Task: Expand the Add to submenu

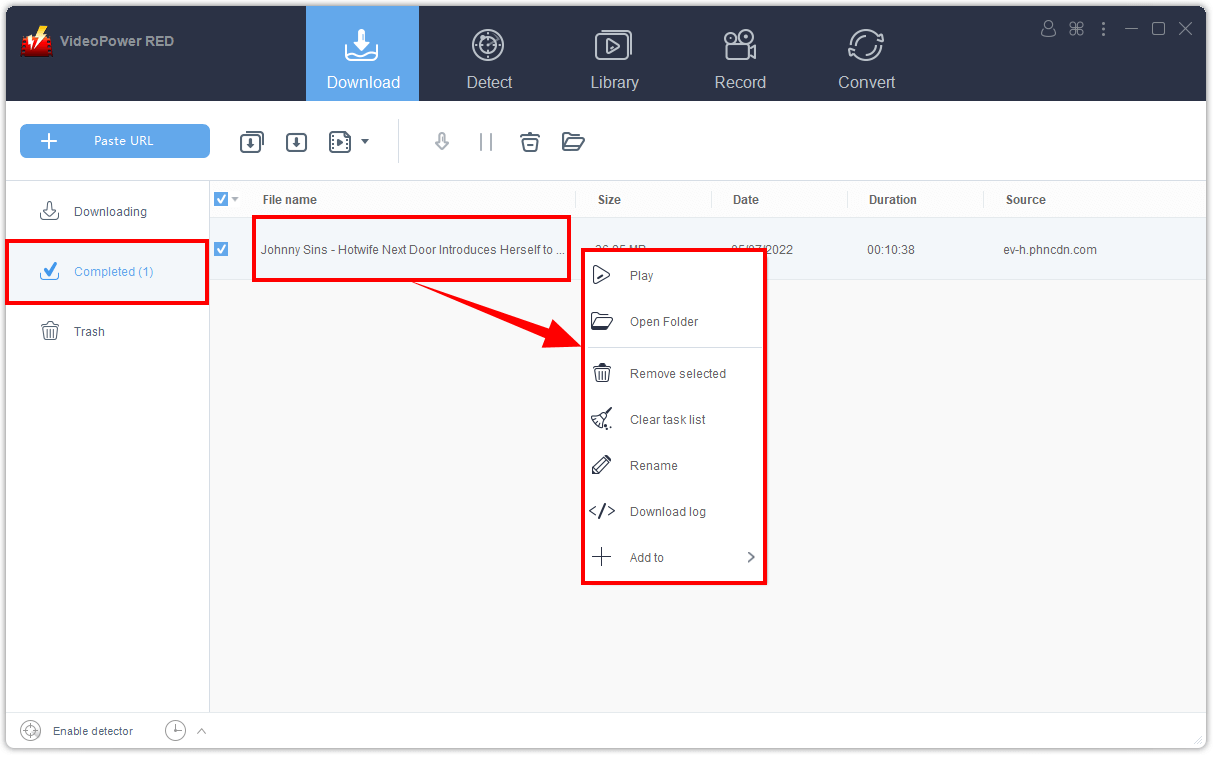Action: (x=674, y=558)
